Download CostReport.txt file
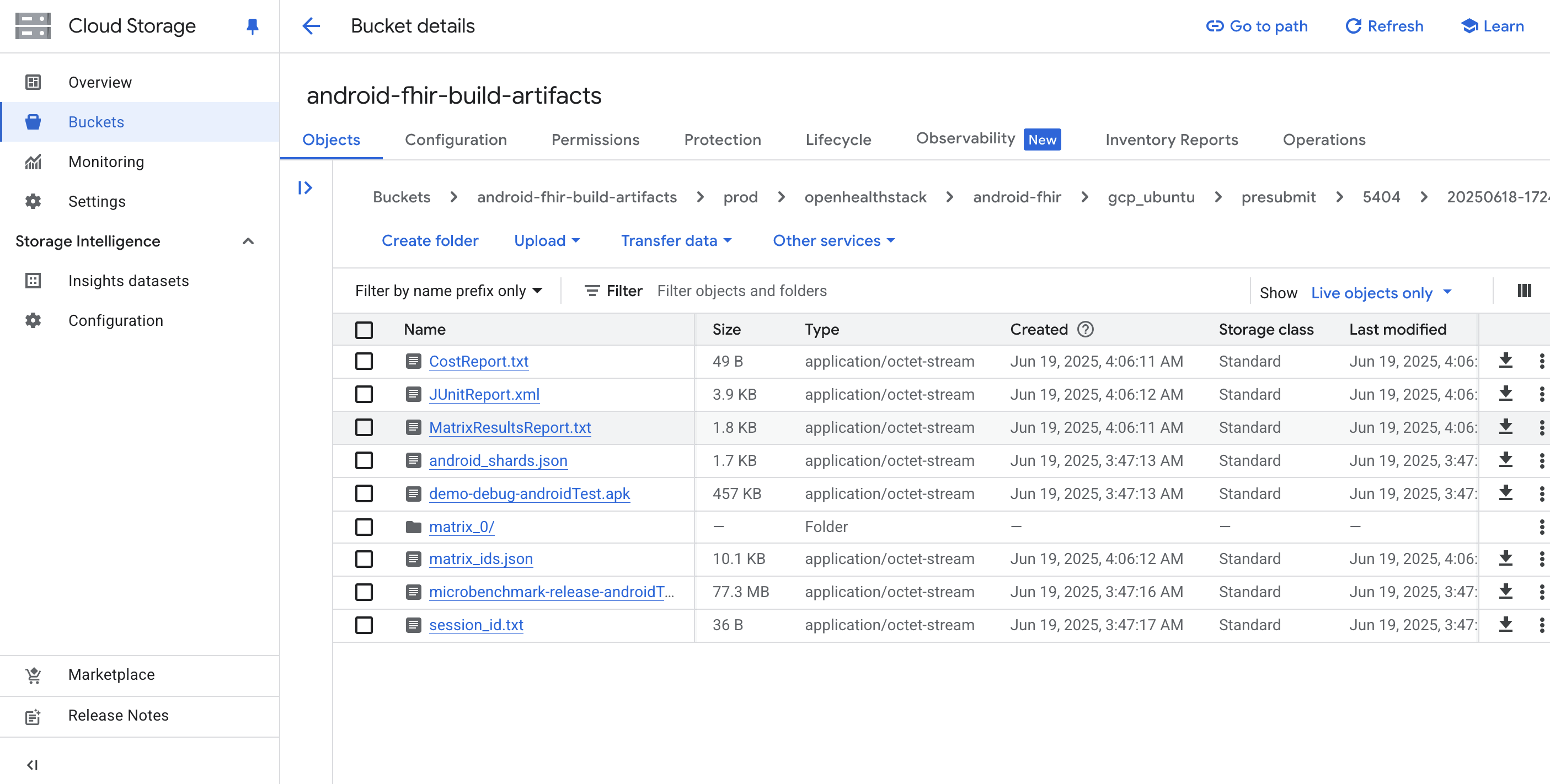Image resolution: width=1550 pixels, height=784 pixels. pos(1505,361)
